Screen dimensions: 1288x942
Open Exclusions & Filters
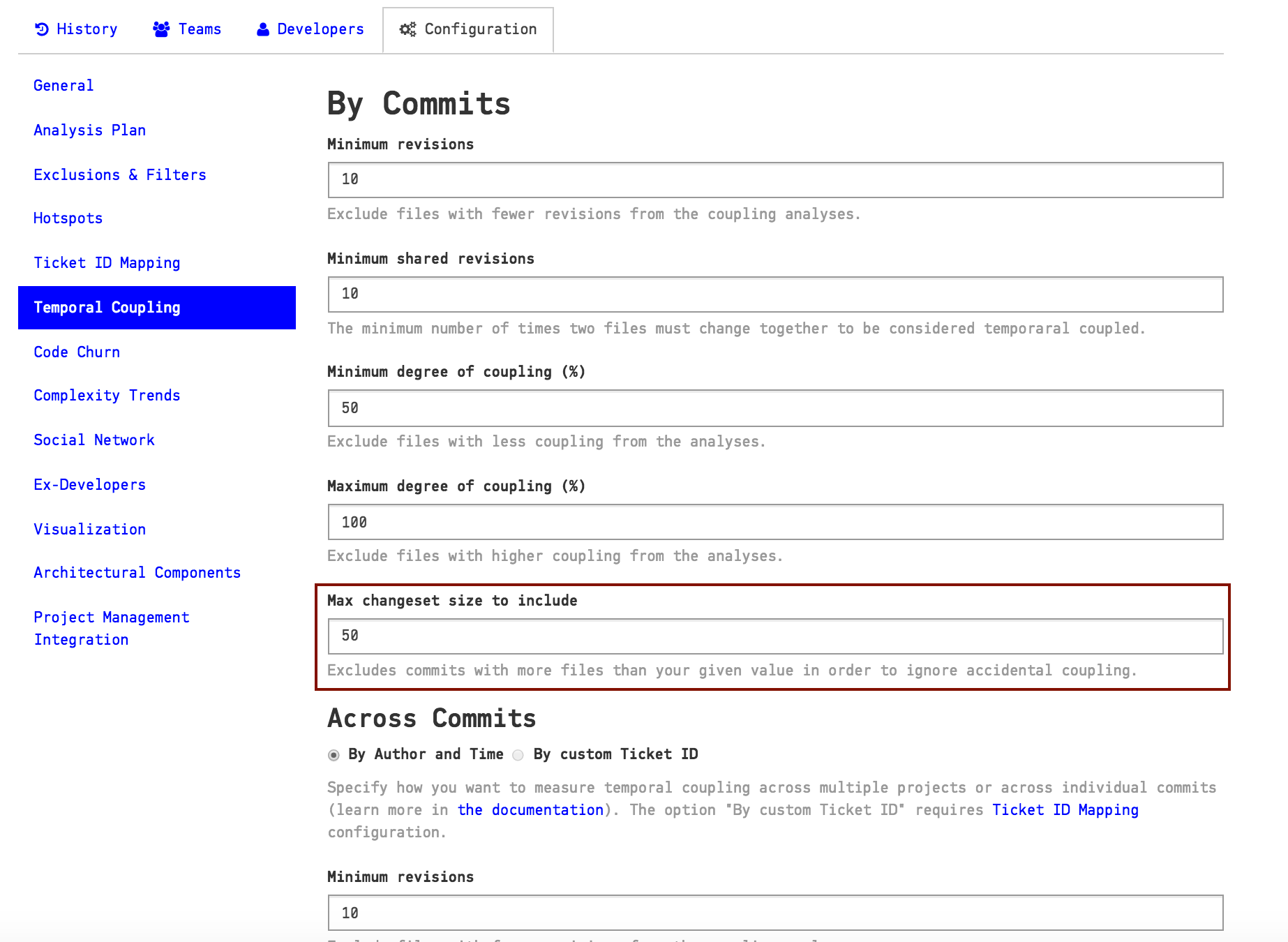tap(119, 174)
